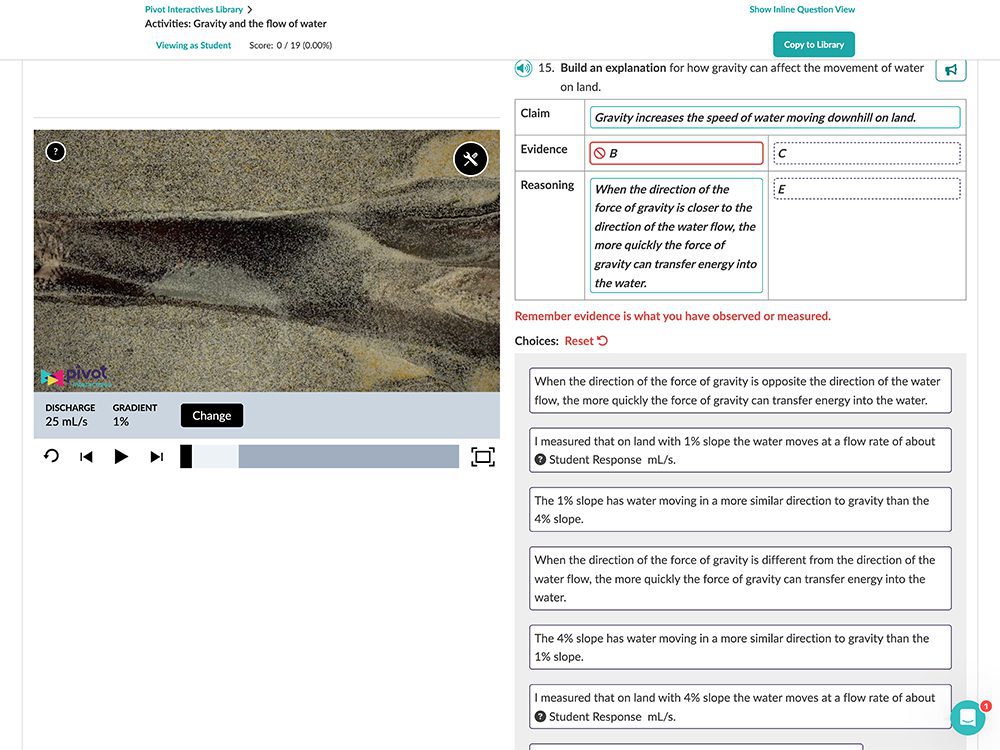Click Show Inline Question View

(802, 9)
